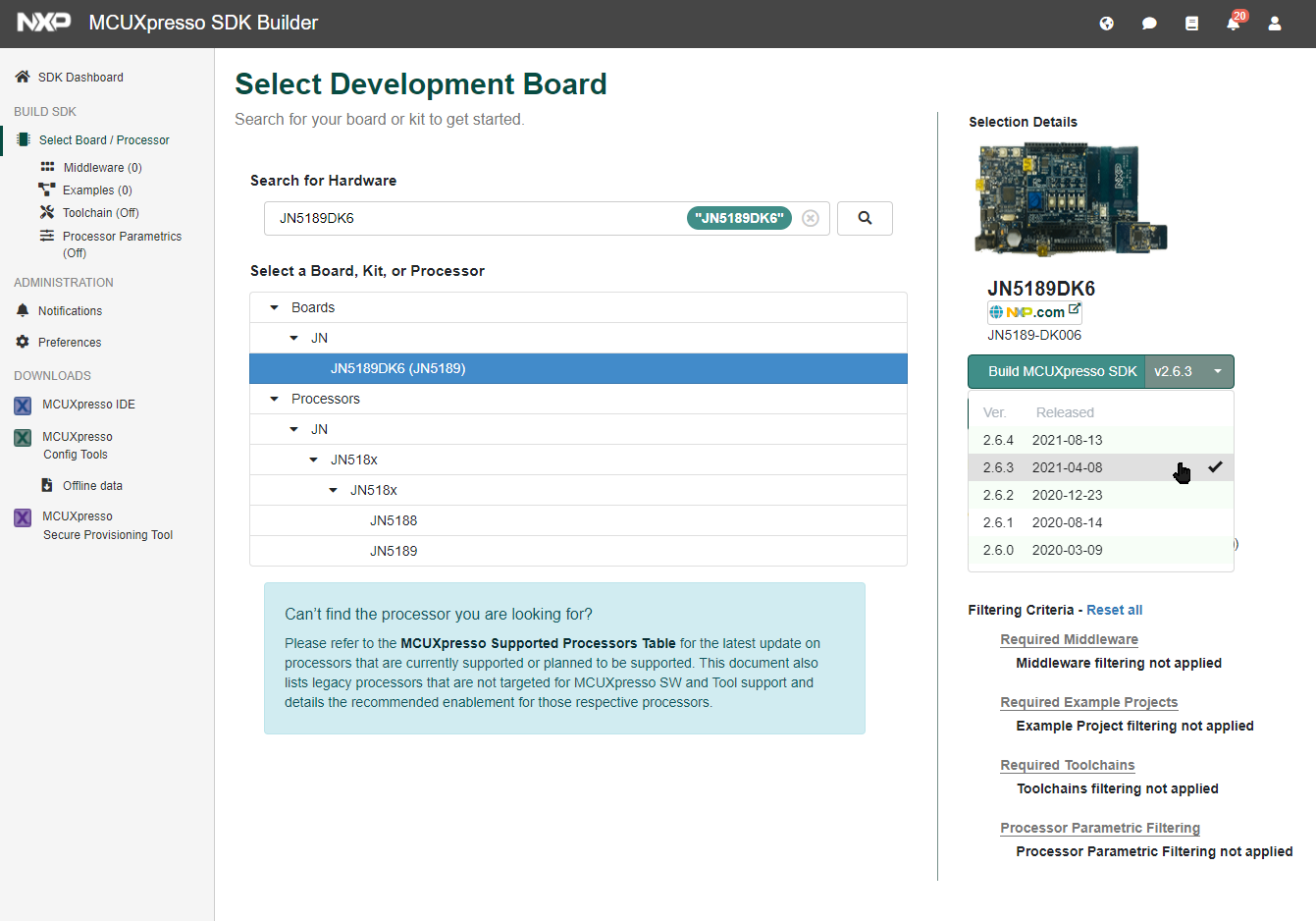1316x921 pixels.
Task: Click the Notifications bell in sidebar
Action: click(x=23, y=310)
